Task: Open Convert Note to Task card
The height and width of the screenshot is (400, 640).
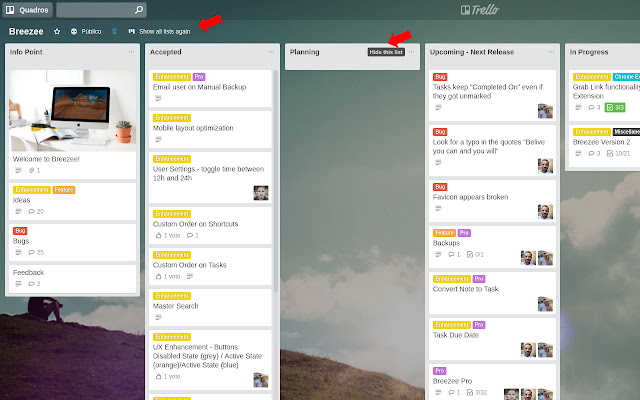Action: pos(492,293)
